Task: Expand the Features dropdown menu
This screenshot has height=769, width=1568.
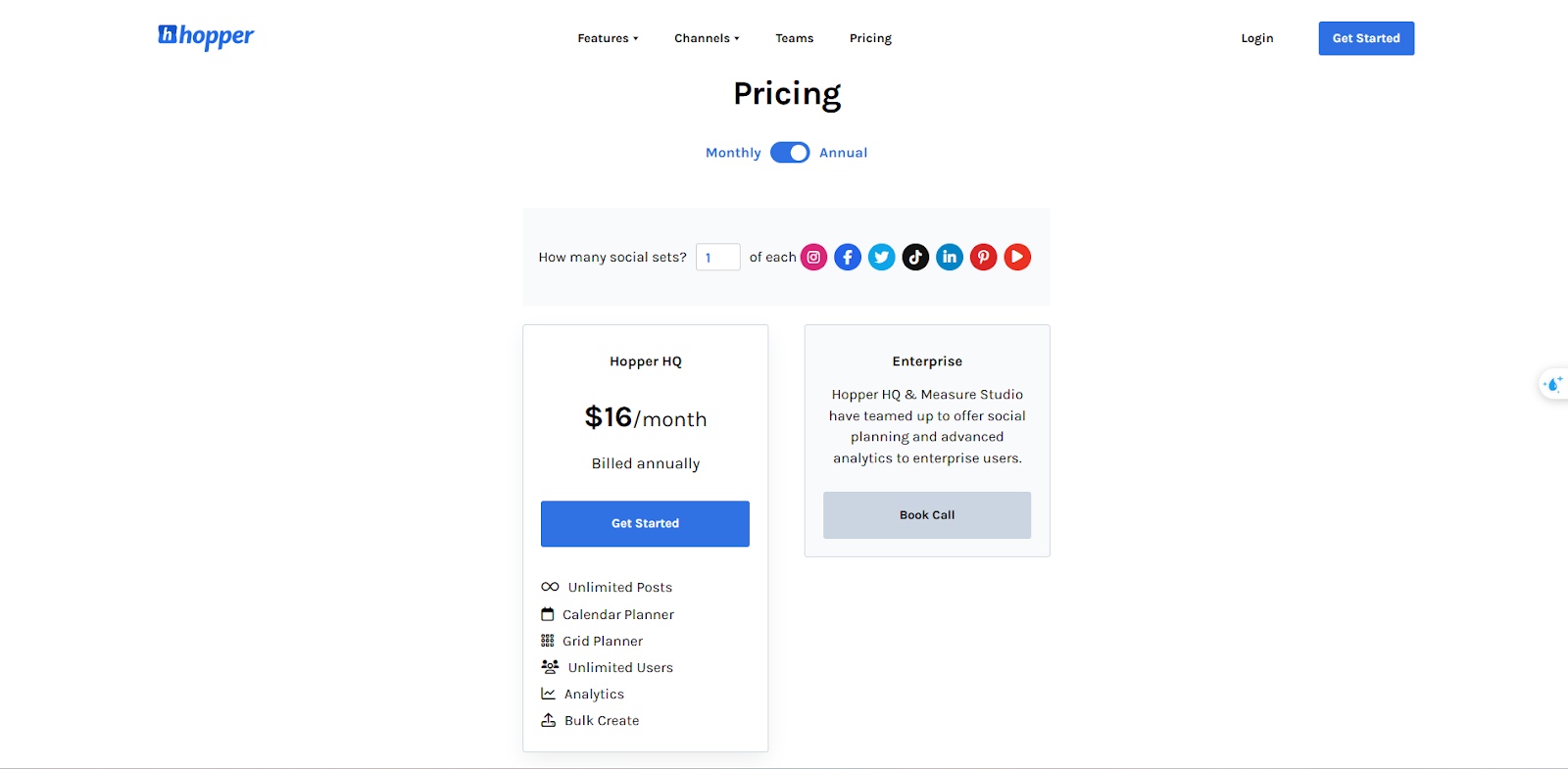Action: pos(608,38)
